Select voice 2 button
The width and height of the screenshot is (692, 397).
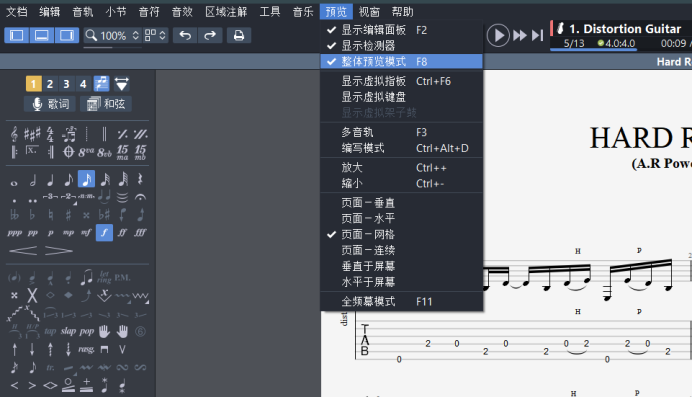[50, 84]
